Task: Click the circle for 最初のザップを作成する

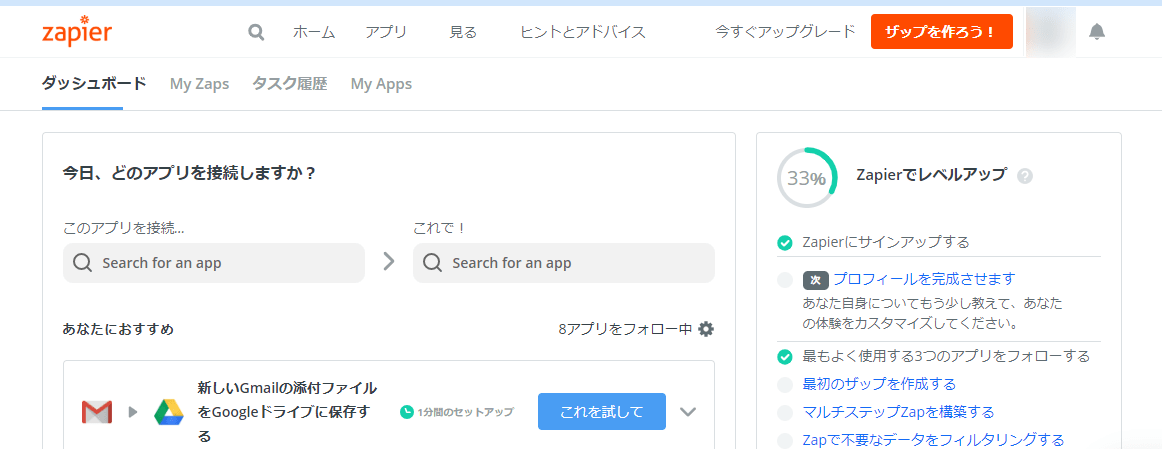Action: [785, 385]
